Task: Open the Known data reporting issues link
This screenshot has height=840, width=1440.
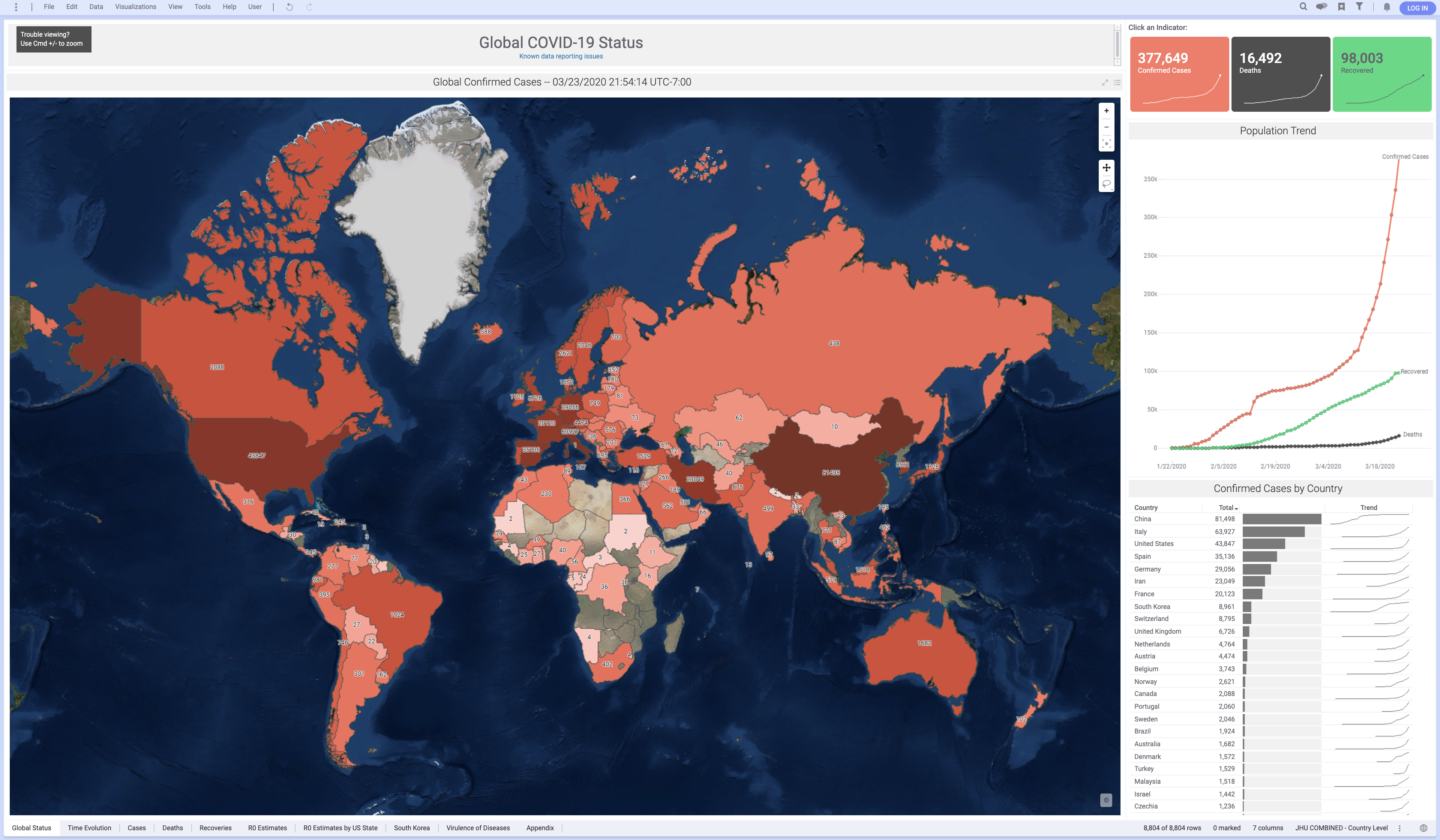Action: tap(561, 56)
